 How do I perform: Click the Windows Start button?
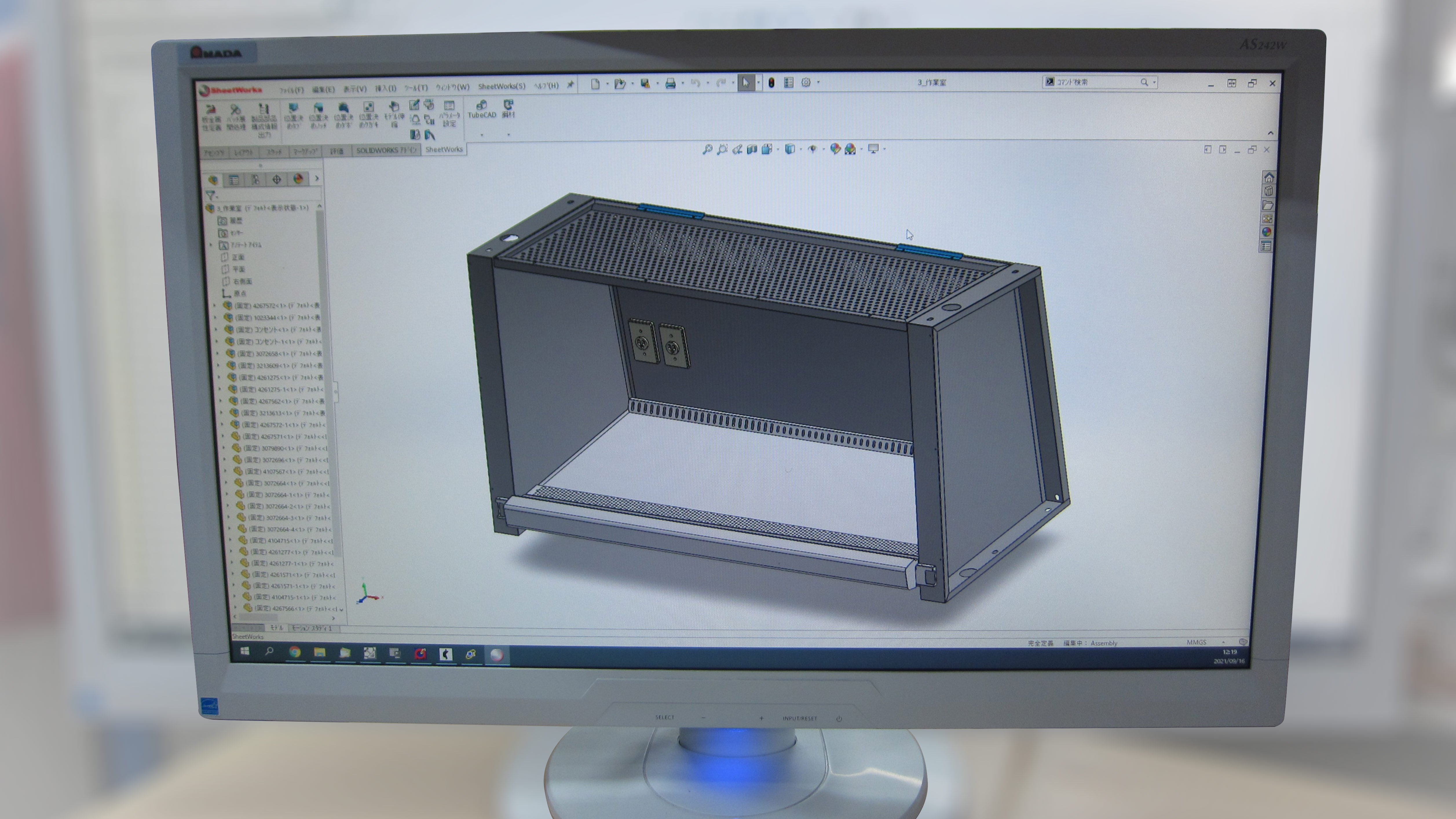[245, 651]
